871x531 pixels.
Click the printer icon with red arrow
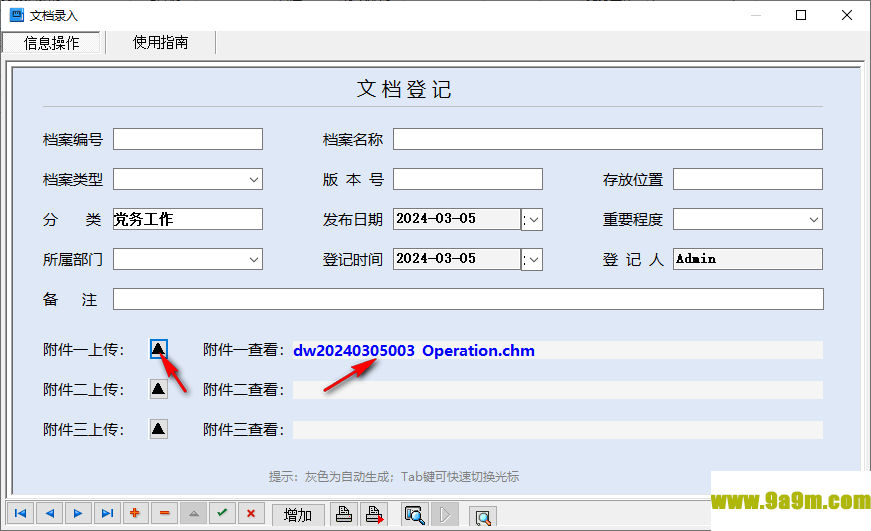pyautogui.click(x=374, y=515)
